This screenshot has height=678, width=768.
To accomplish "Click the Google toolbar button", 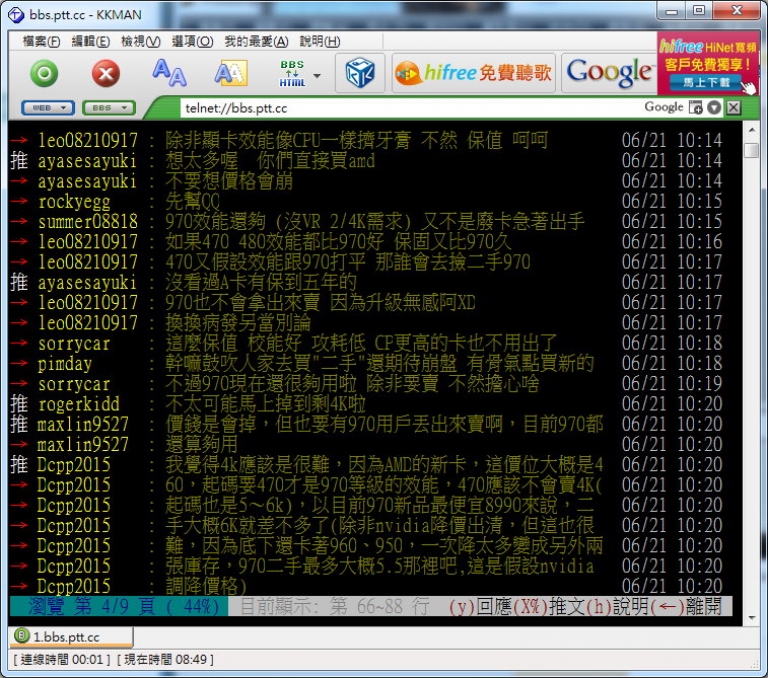I will click(609, 73).
